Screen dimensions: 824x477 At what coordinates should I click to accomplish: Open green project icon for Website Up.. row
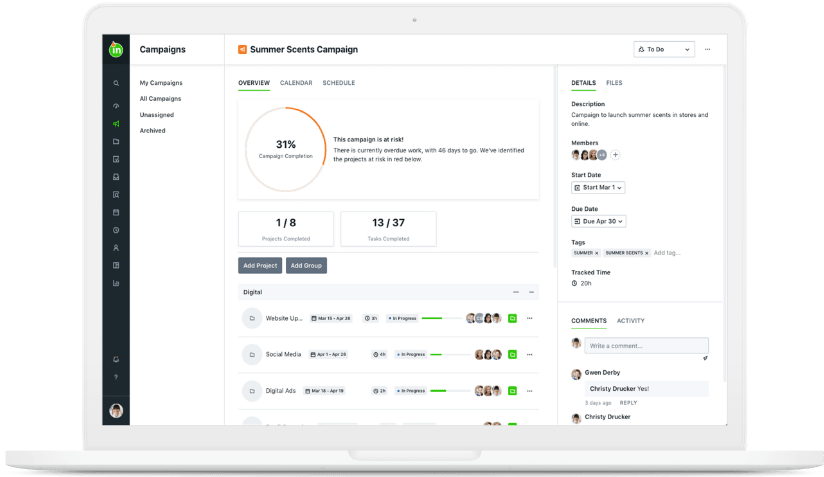[x=512, y=318]
